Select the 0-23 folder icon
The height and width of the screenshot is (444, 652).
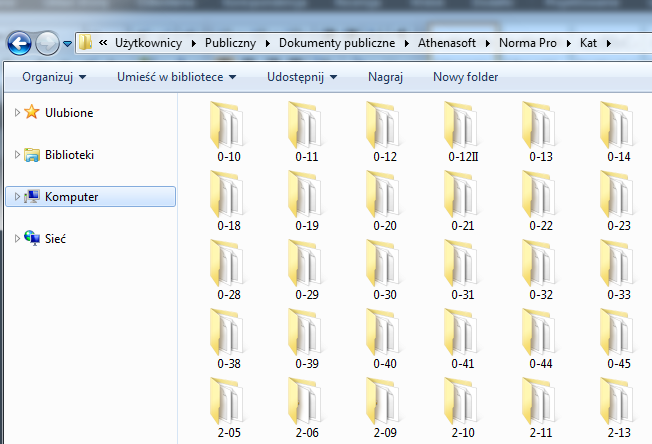(618, 194)
